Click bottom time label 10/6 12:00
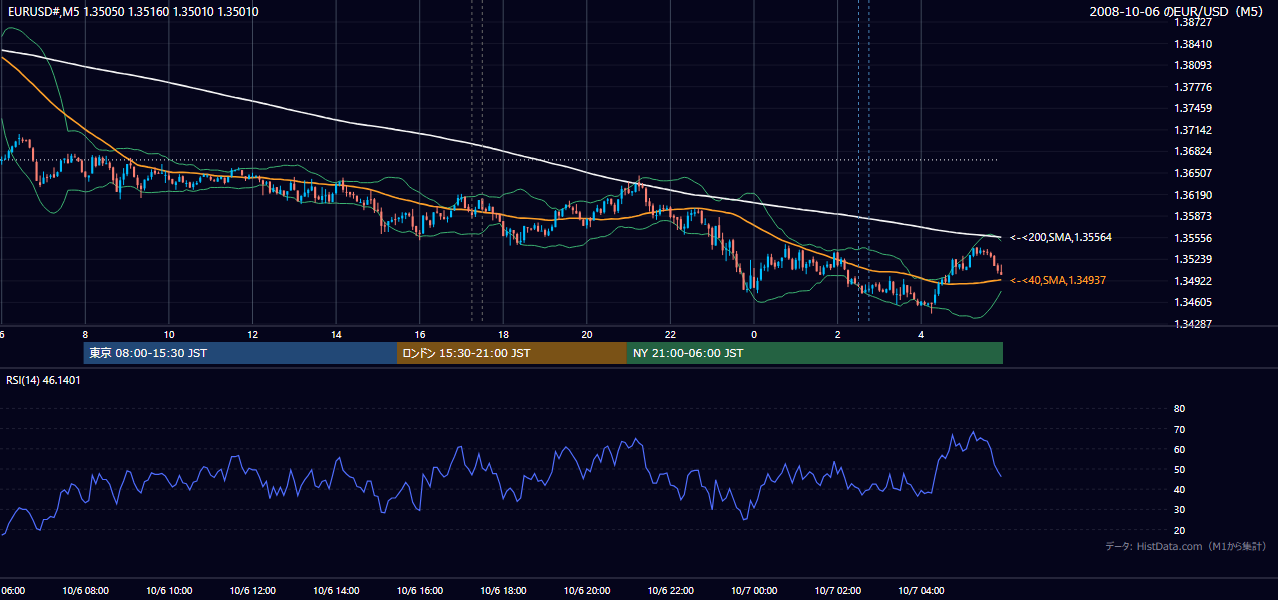The height and width of the screenshot is (600, 1278). point(253,591)
